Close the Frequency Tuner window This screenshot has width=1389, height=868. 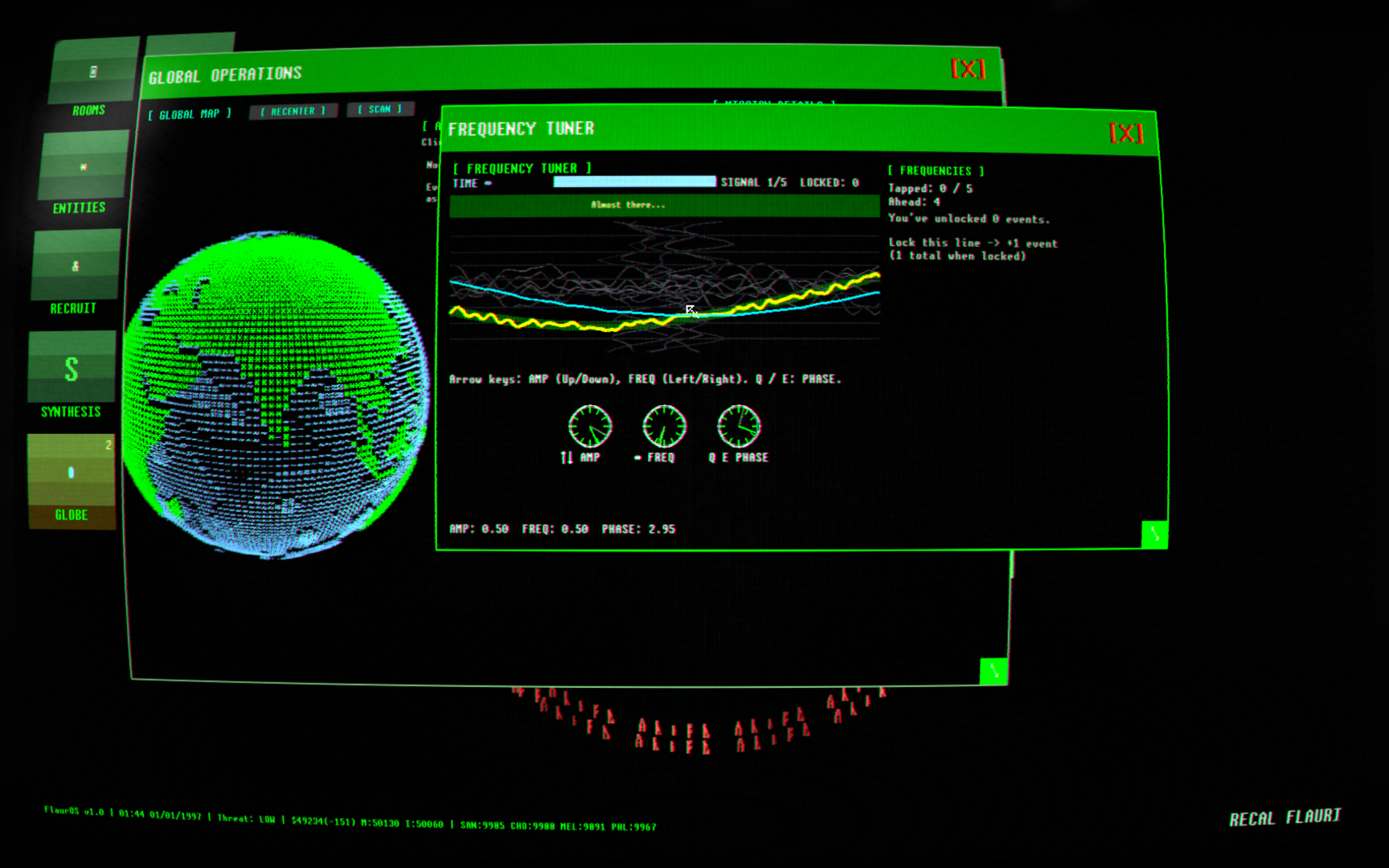(x=1125, y=133)
